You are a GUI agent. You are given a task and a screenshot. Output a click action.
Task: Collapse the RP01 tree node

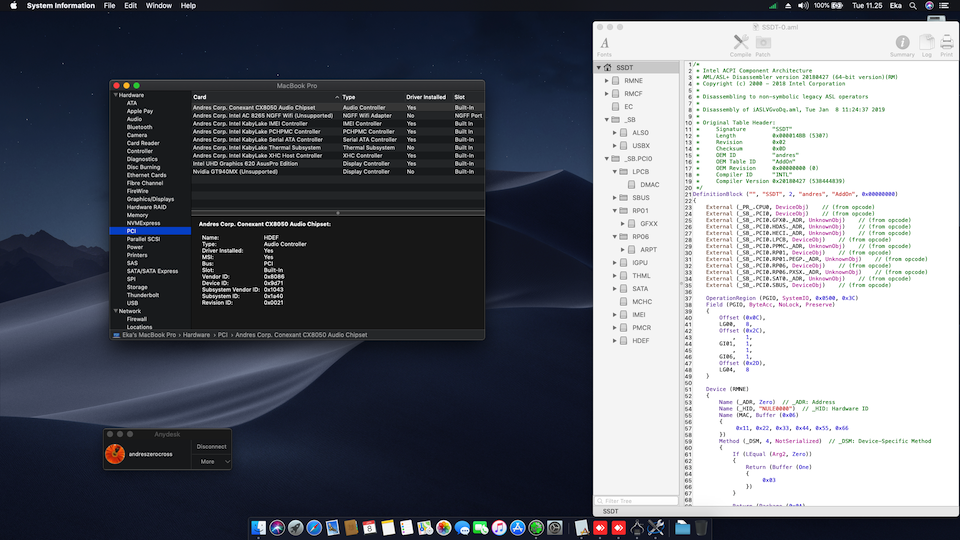pos(615,211)
